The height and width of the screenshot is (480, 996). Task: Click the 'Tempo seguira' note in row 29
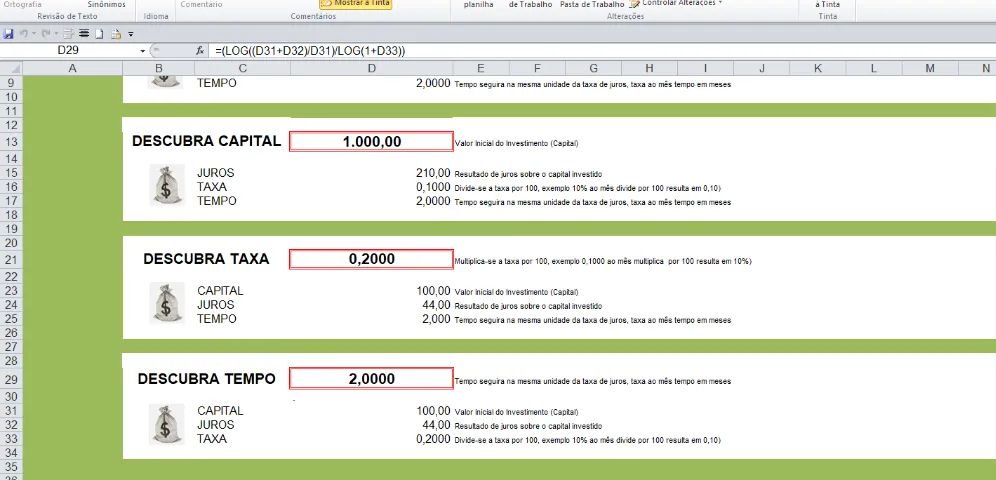click(593, 382)
